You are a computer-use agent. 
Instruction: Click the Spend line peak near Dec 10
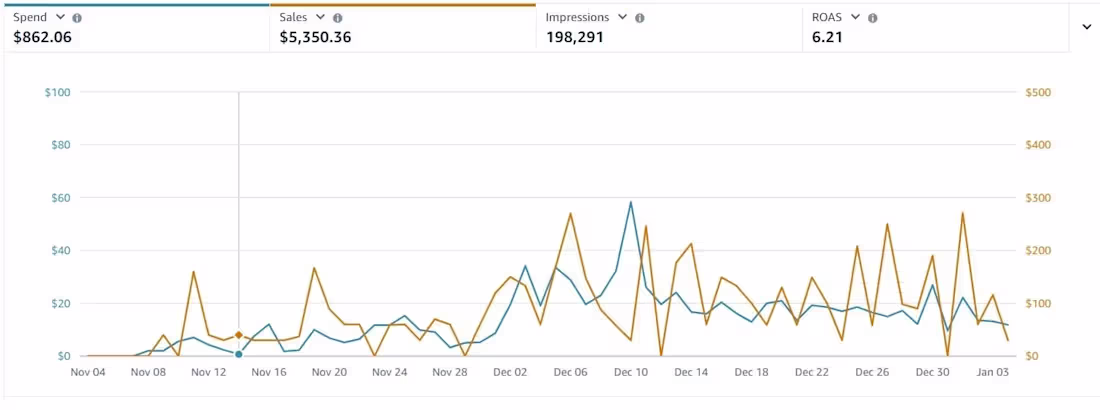(x=631, y=203)
